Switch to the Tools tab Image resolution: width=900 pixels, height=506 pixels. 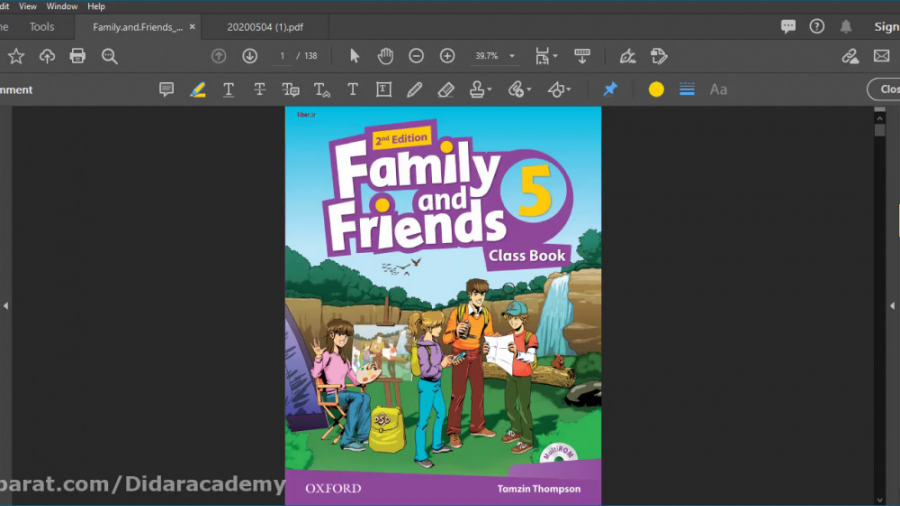tap(41, 27)
